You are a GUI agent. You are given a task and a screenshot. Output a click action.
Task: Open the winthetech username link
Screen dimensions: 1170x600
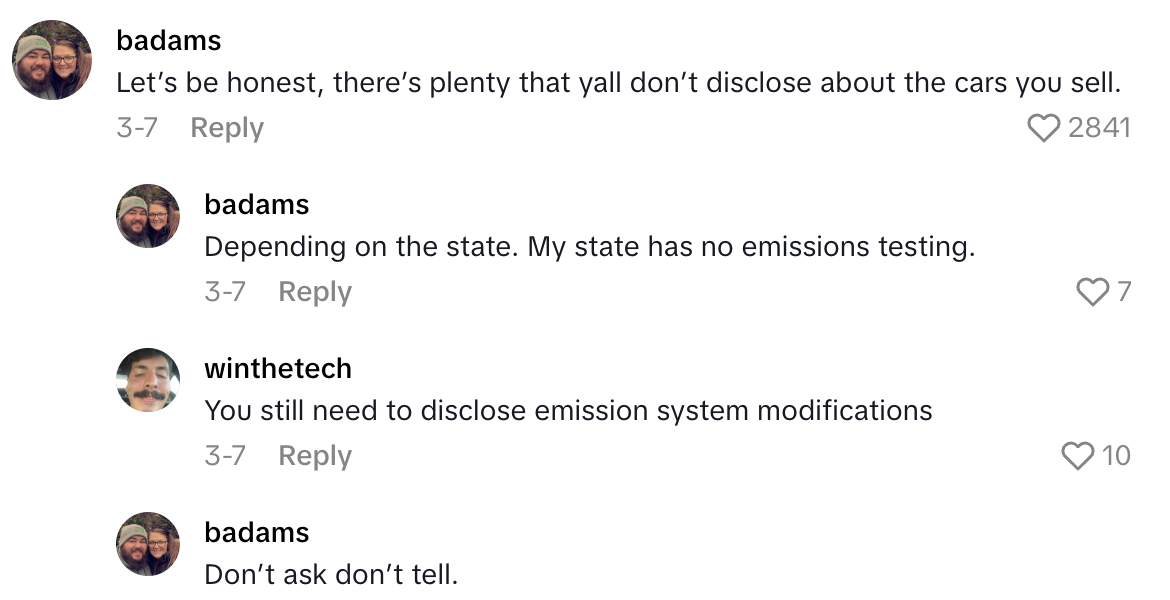pyautogui.click(x=278, y=369)
